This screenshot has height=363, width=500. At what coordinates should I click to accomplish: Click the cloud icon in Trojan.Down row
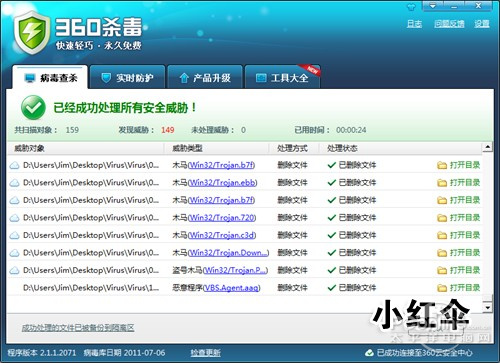tap(14, 253)
